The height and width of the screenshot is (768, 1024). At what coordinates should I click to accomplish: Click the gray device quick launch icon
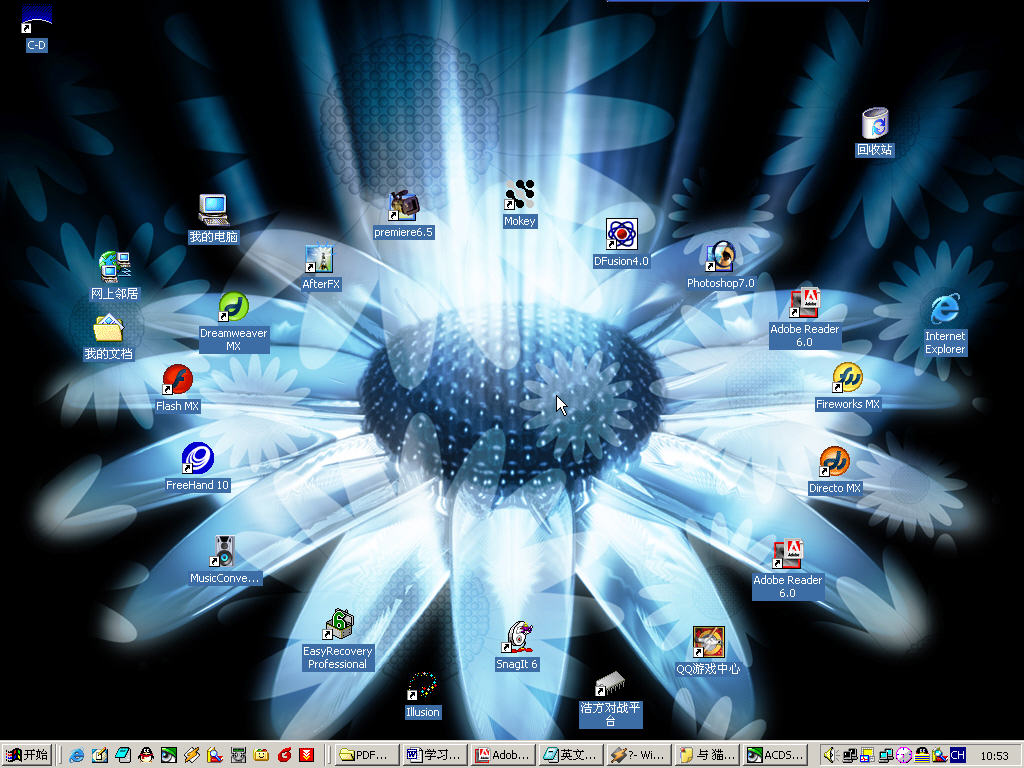point(238,756)
